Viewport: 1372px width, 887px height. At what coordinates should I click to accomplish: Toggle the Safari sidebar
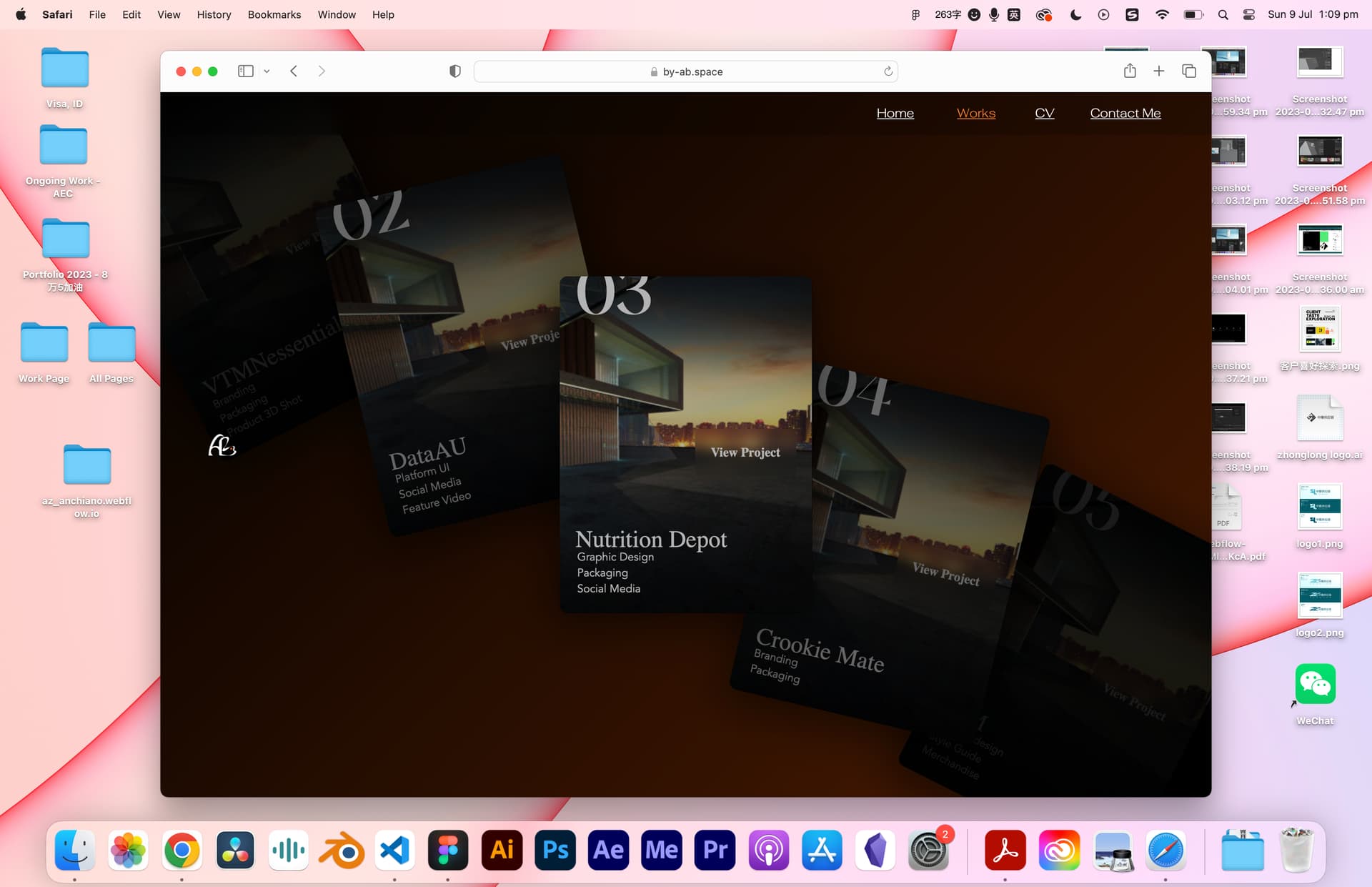(x=245, y=71)
